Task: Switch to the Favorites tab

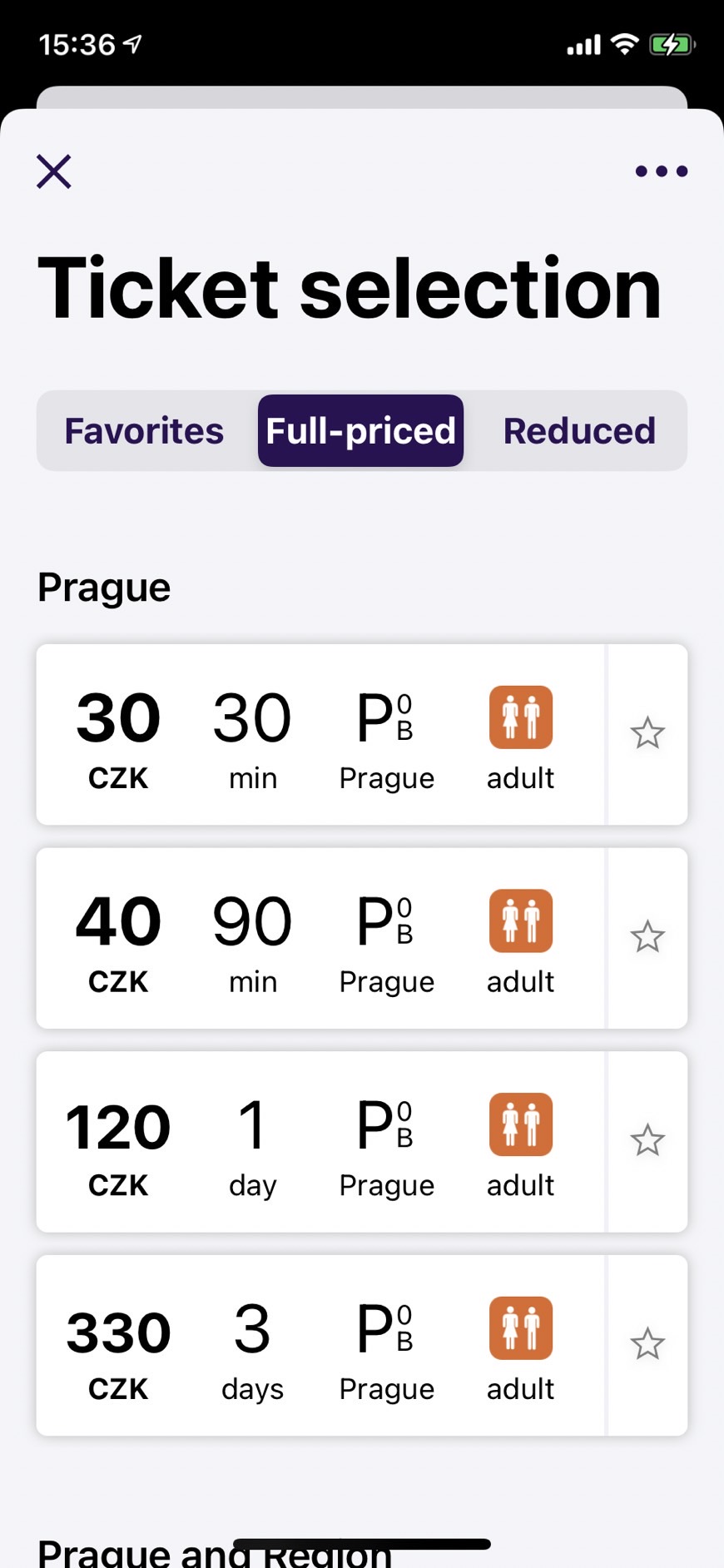Action: tap(144, 431)
